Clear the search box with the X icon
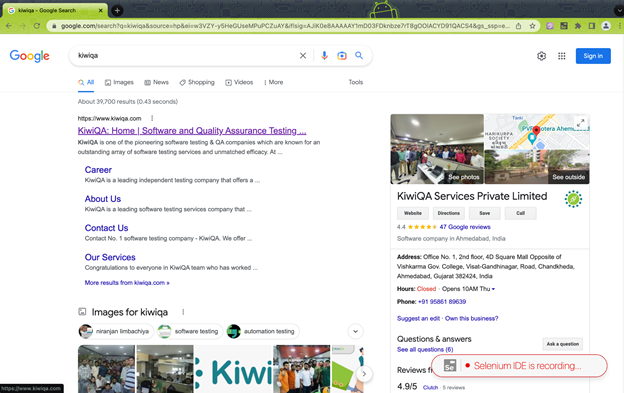This screenshot has width=624, height=393. coord(303,56)
